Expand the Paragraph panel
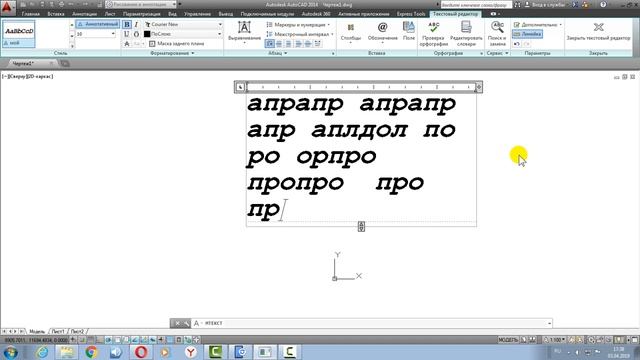The height and width of the screenshot is (360, 640). click(x=278, y=53)
